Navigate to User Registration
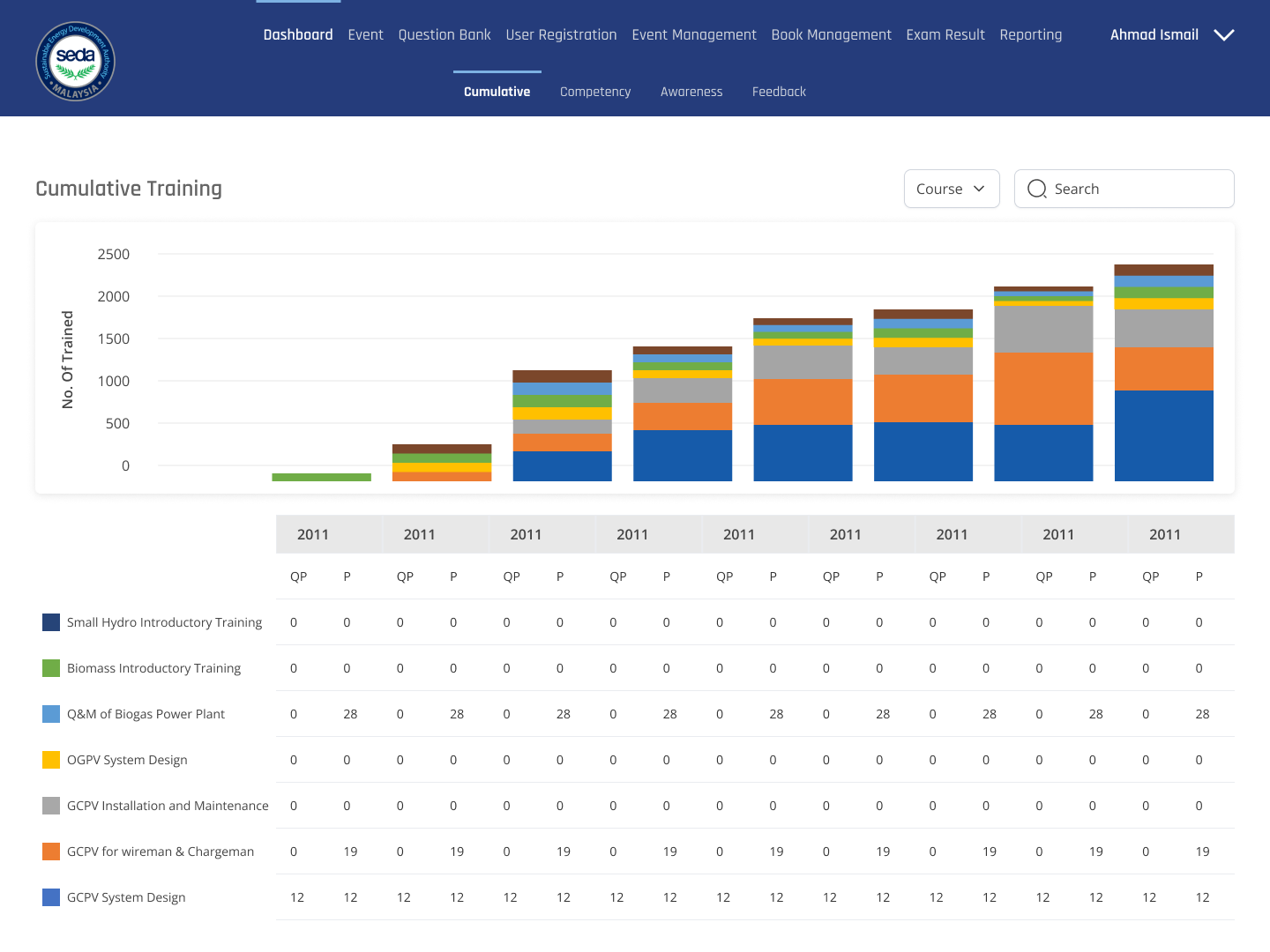 click(x=561, y=34)
